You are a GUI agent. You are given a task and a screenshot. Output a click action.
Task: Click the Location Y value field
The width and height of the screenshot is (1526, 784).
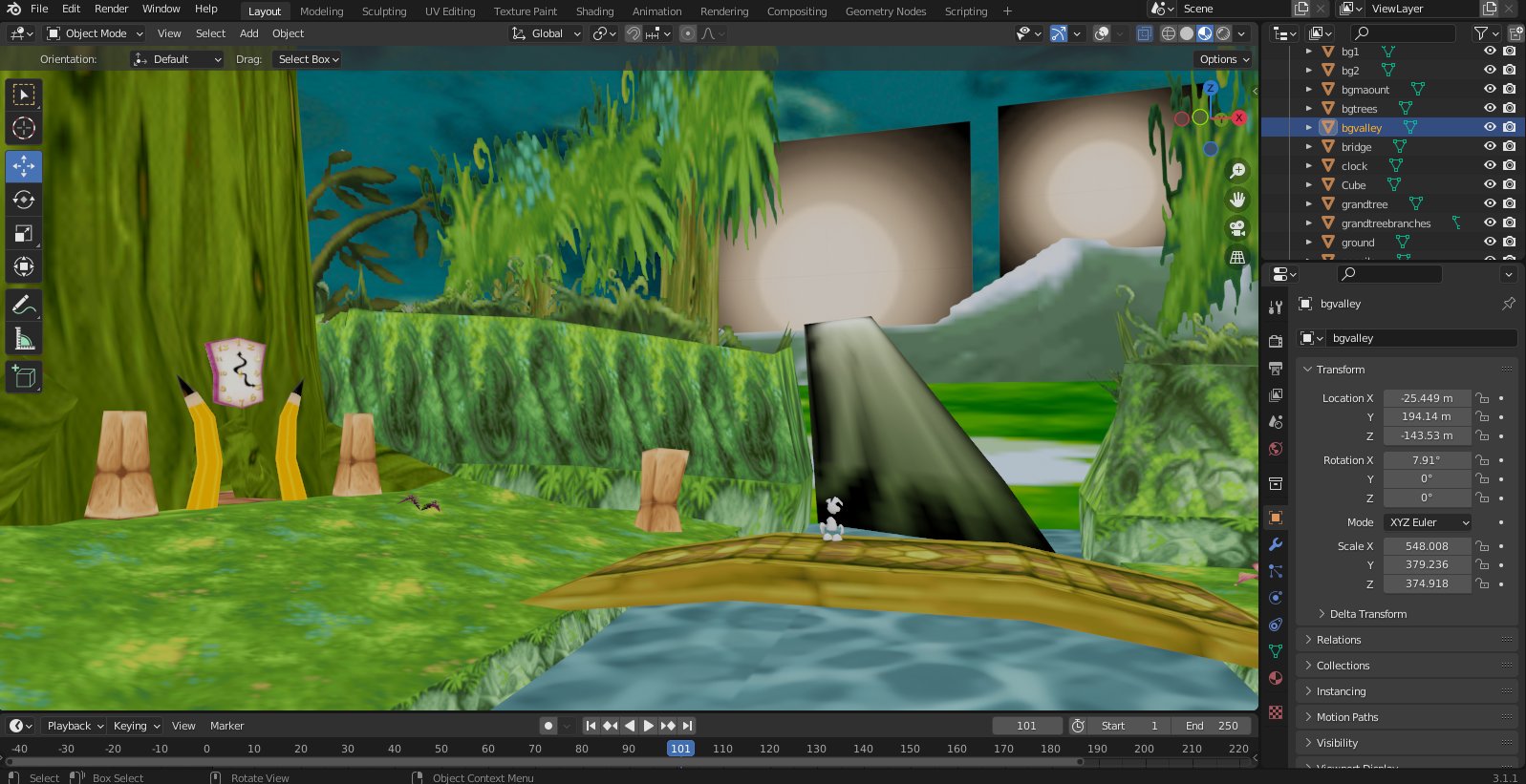click(x=1427, y=416)
